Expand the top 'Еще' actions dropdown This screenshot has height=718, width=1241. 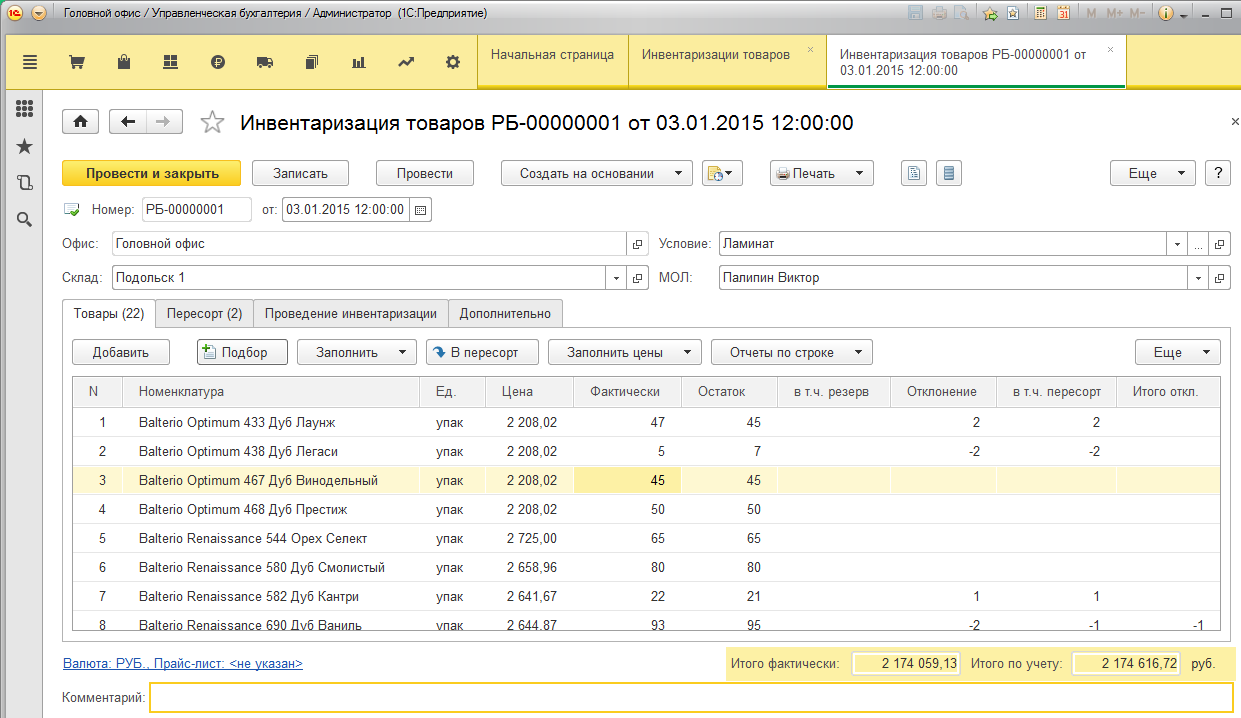click(1153, 173)
